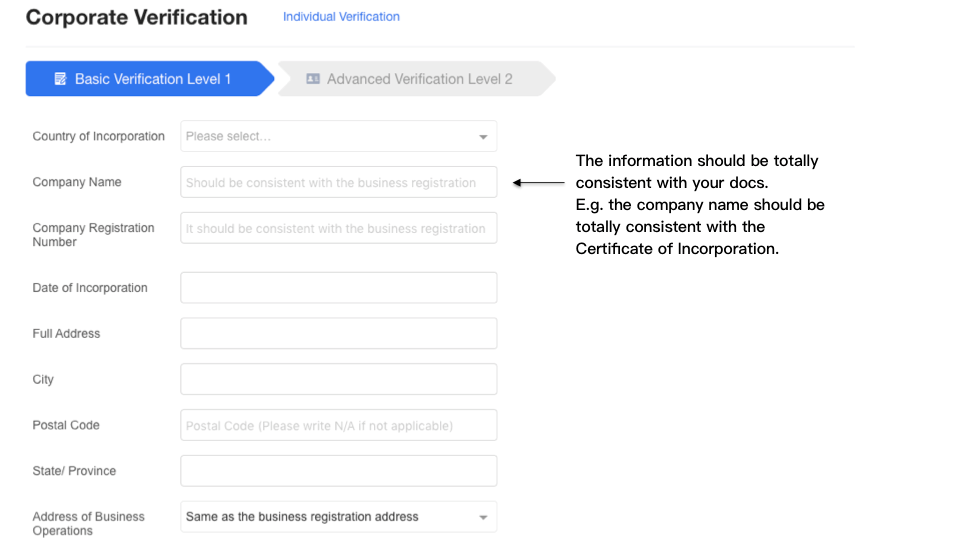Click the Full Address label
The height and width of the screenshot is (556, 965).
[x=66, y=333]
